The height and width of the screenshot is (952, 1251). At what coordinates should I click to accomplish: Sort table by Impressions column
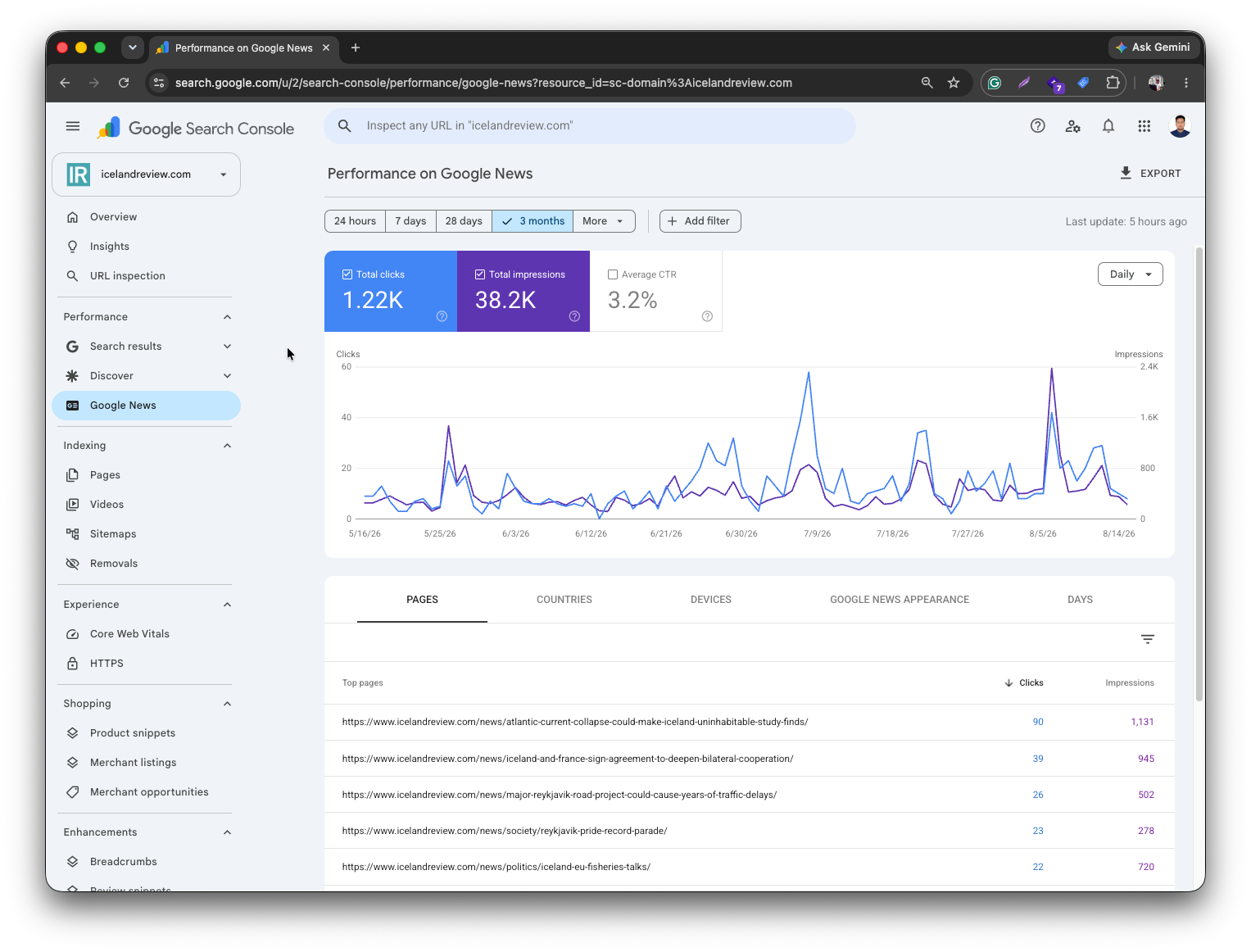(1129, 682)
